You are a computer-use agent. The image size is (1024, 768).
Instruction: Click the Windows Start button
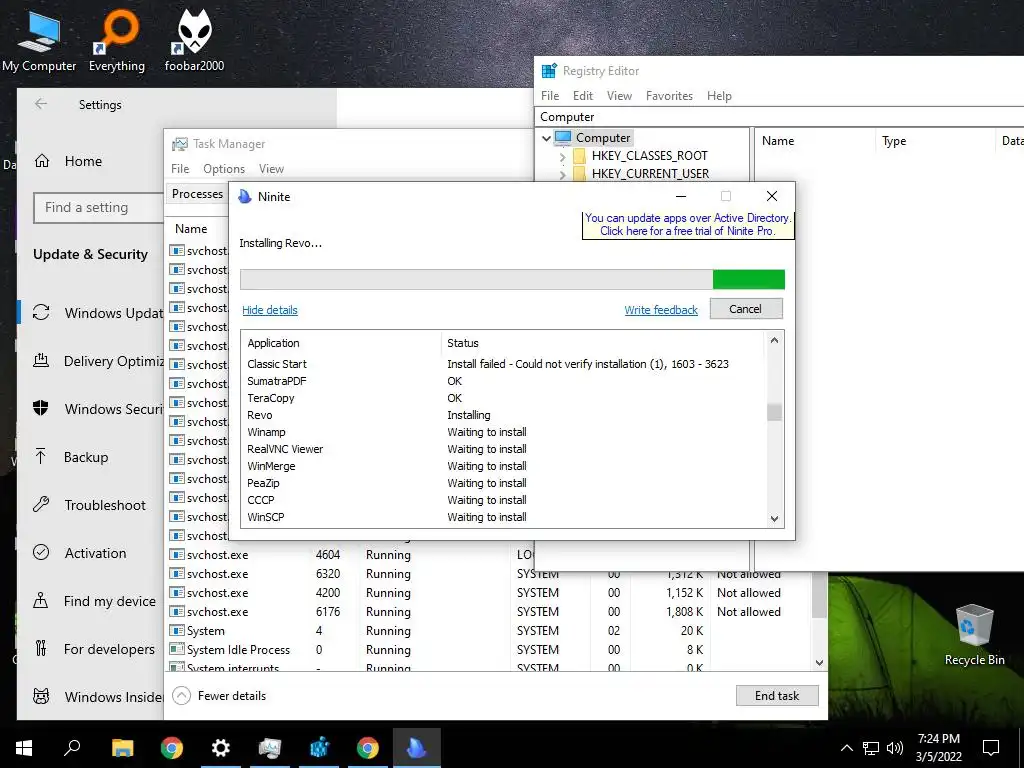24,748
